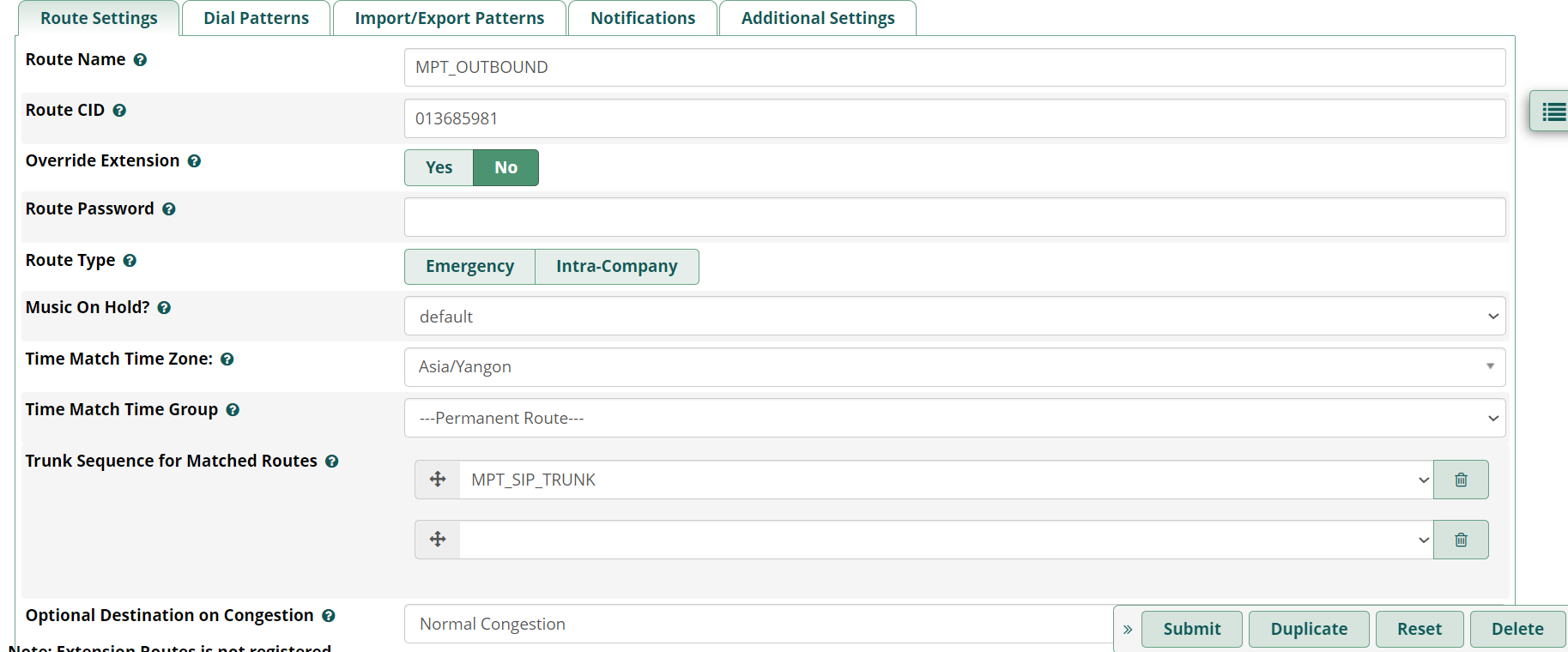Show help for Route Password
The image size is (1568, 652).
[x=169, y=209]
